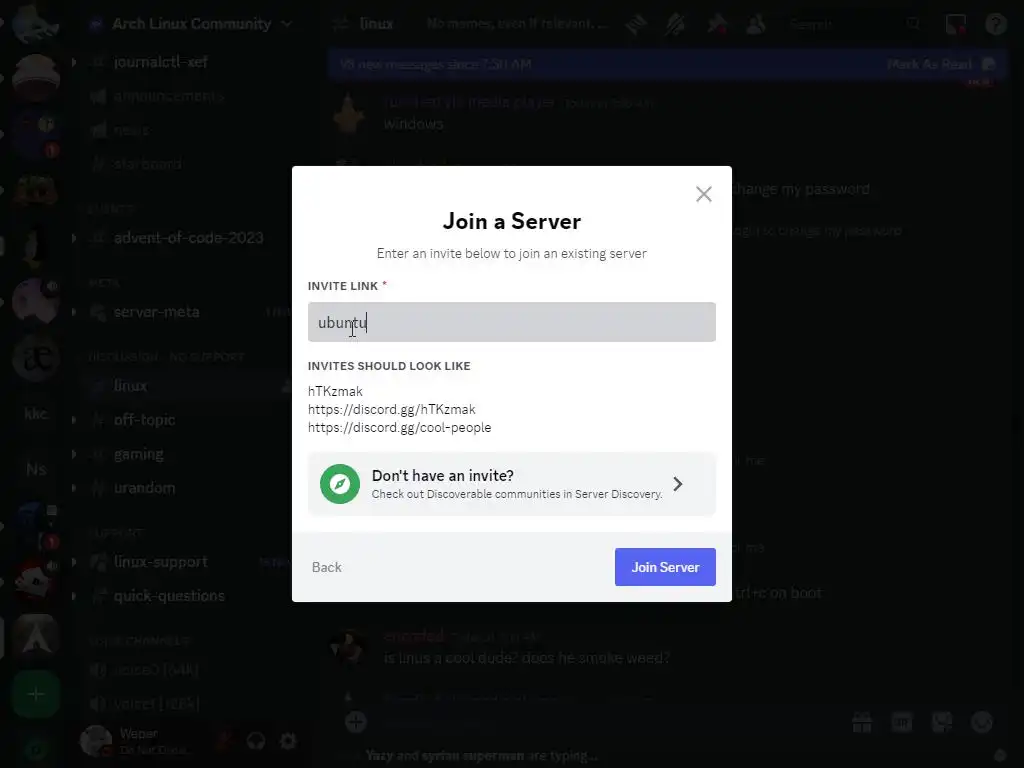Expand threads arrow beside off-topic
Screen dimensions: 1024x768
(x=74, y=420)
